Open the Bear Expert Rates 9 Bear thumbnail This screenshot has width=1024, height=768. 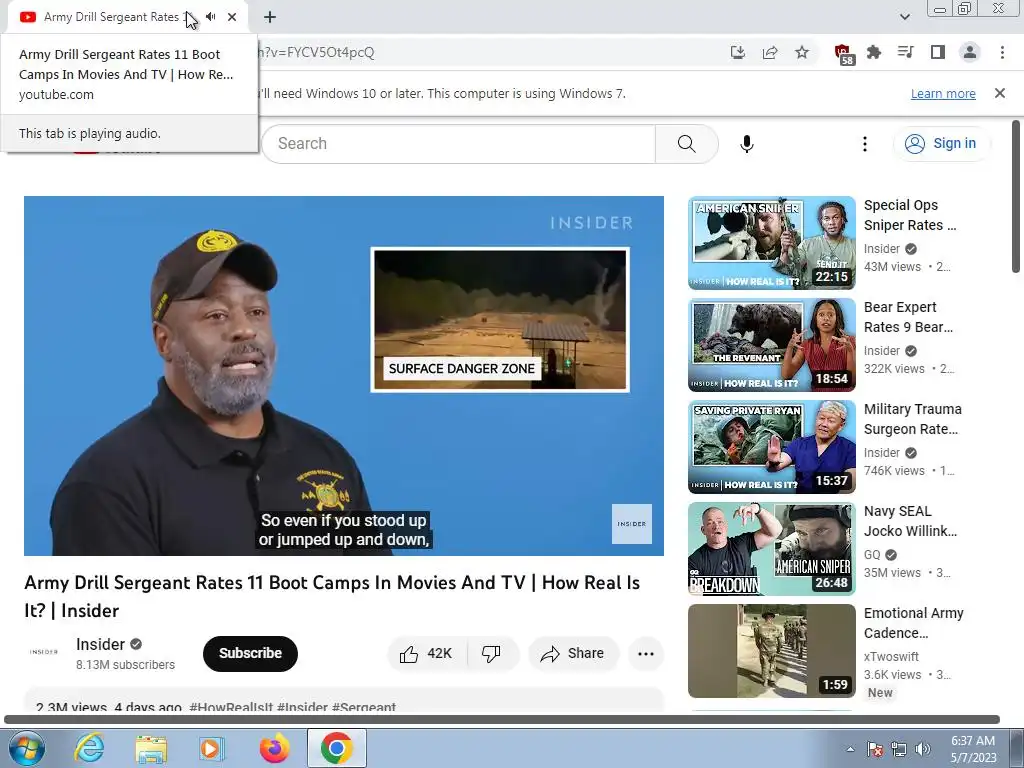[771, 345]
